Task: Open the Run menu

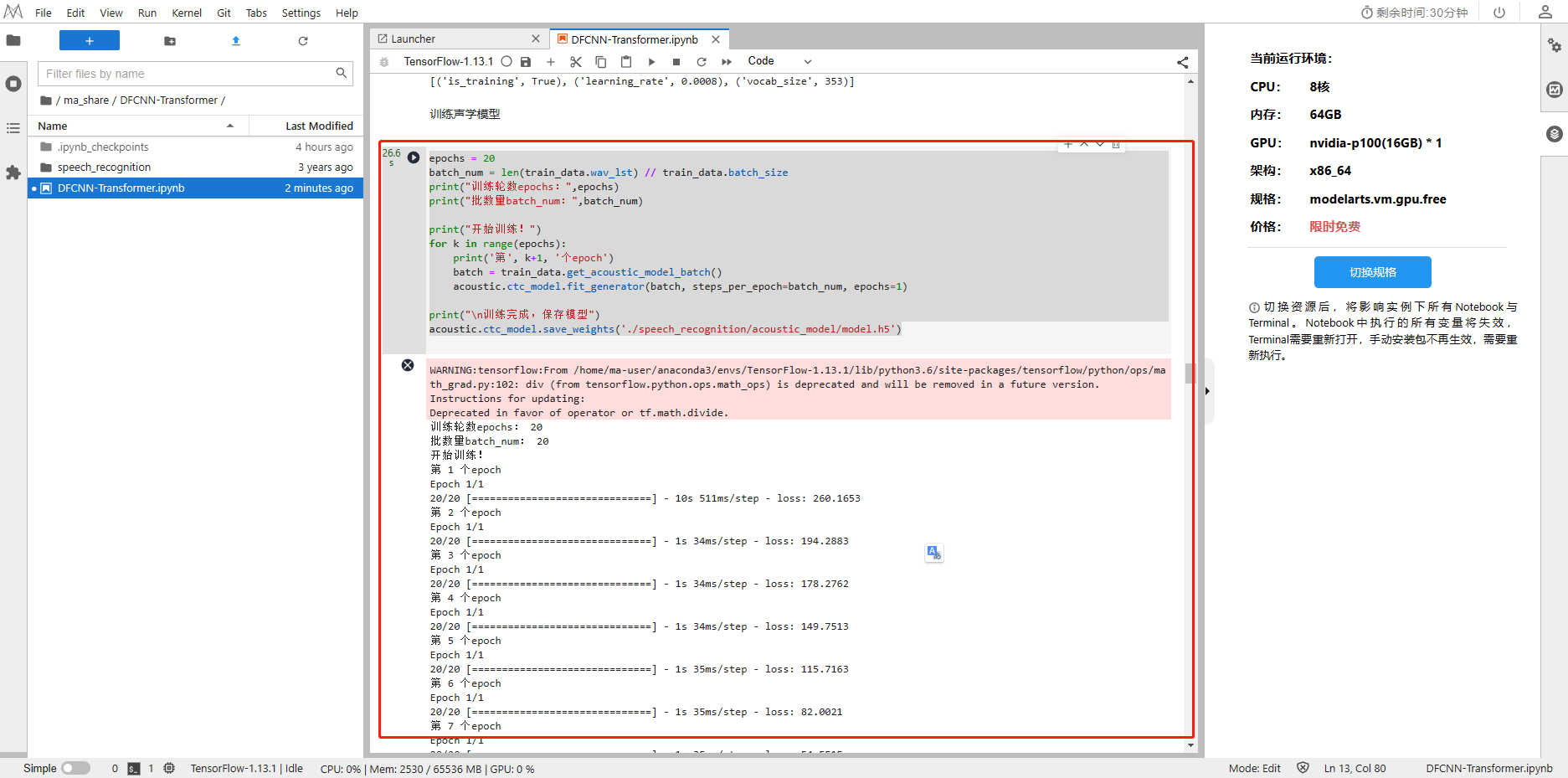Action: (147, 13)
